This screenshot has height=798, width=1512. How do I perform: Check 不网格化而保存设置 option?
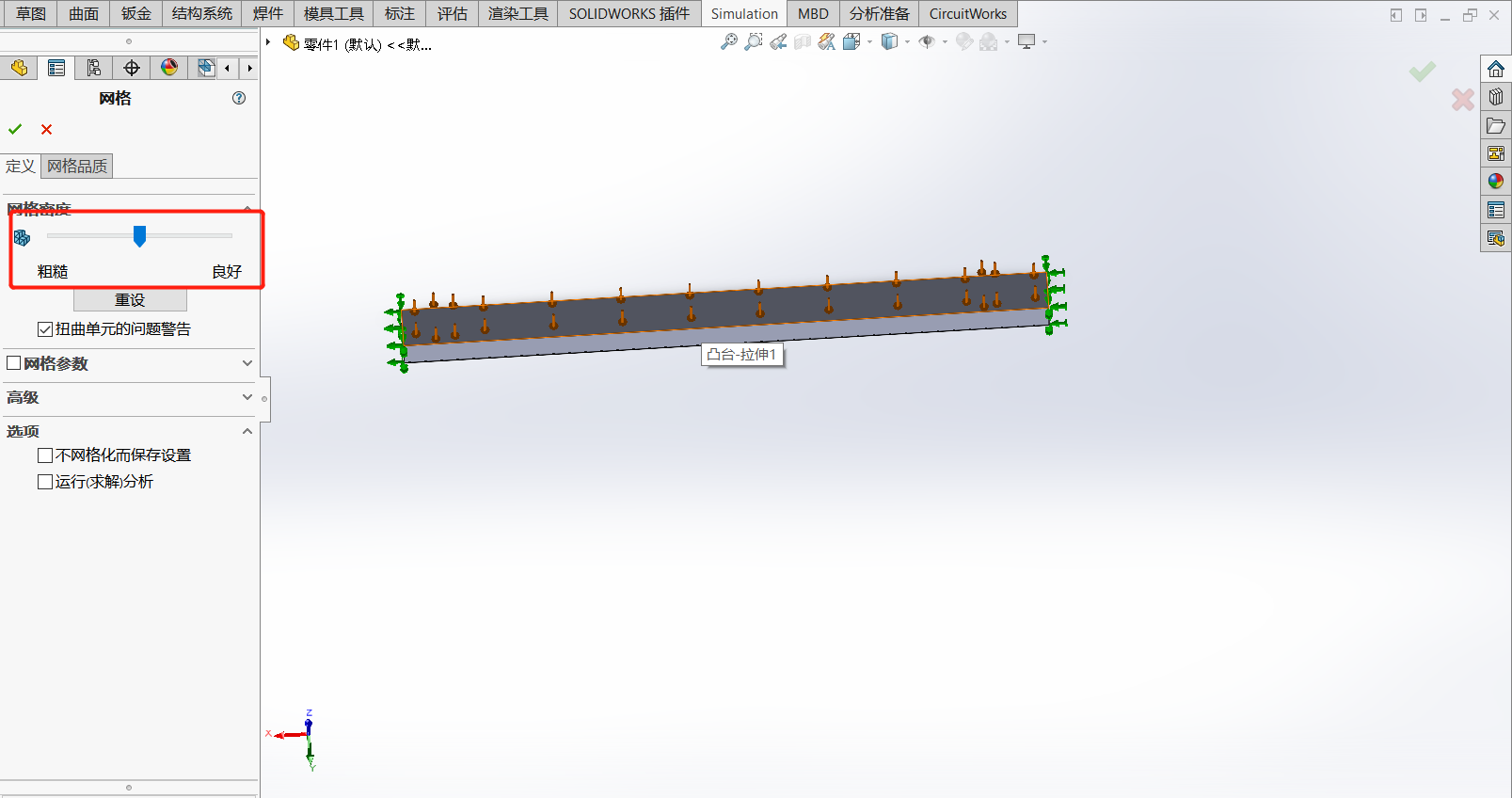pos(44,455)
